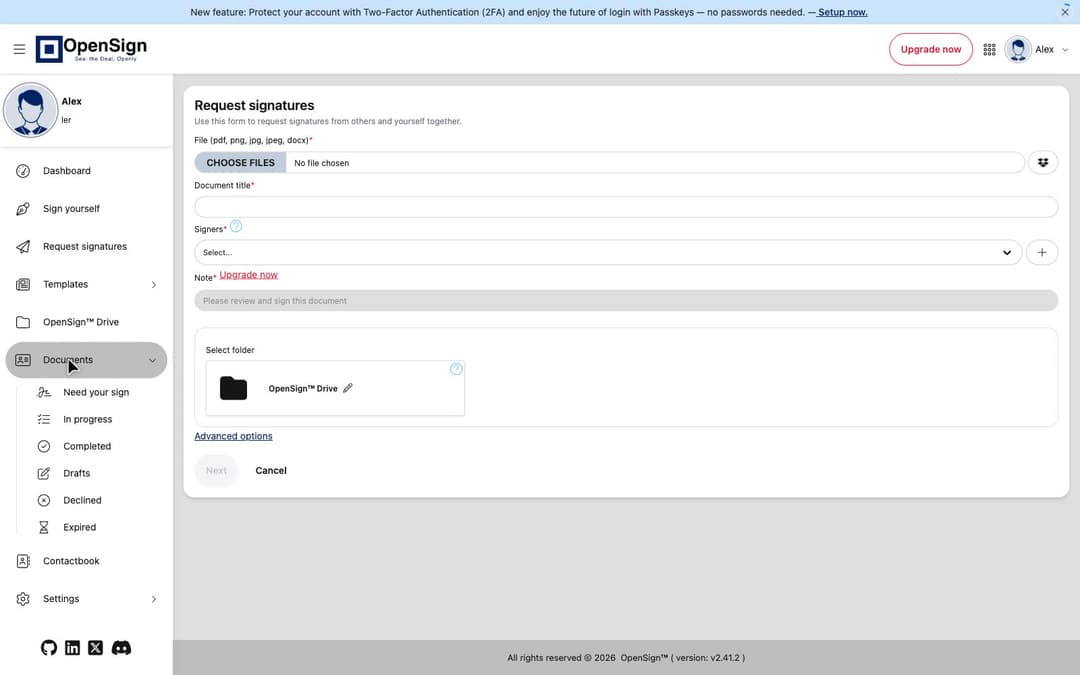Click the In progress checklist icon

pyautogui.click(x=43, y=419)
